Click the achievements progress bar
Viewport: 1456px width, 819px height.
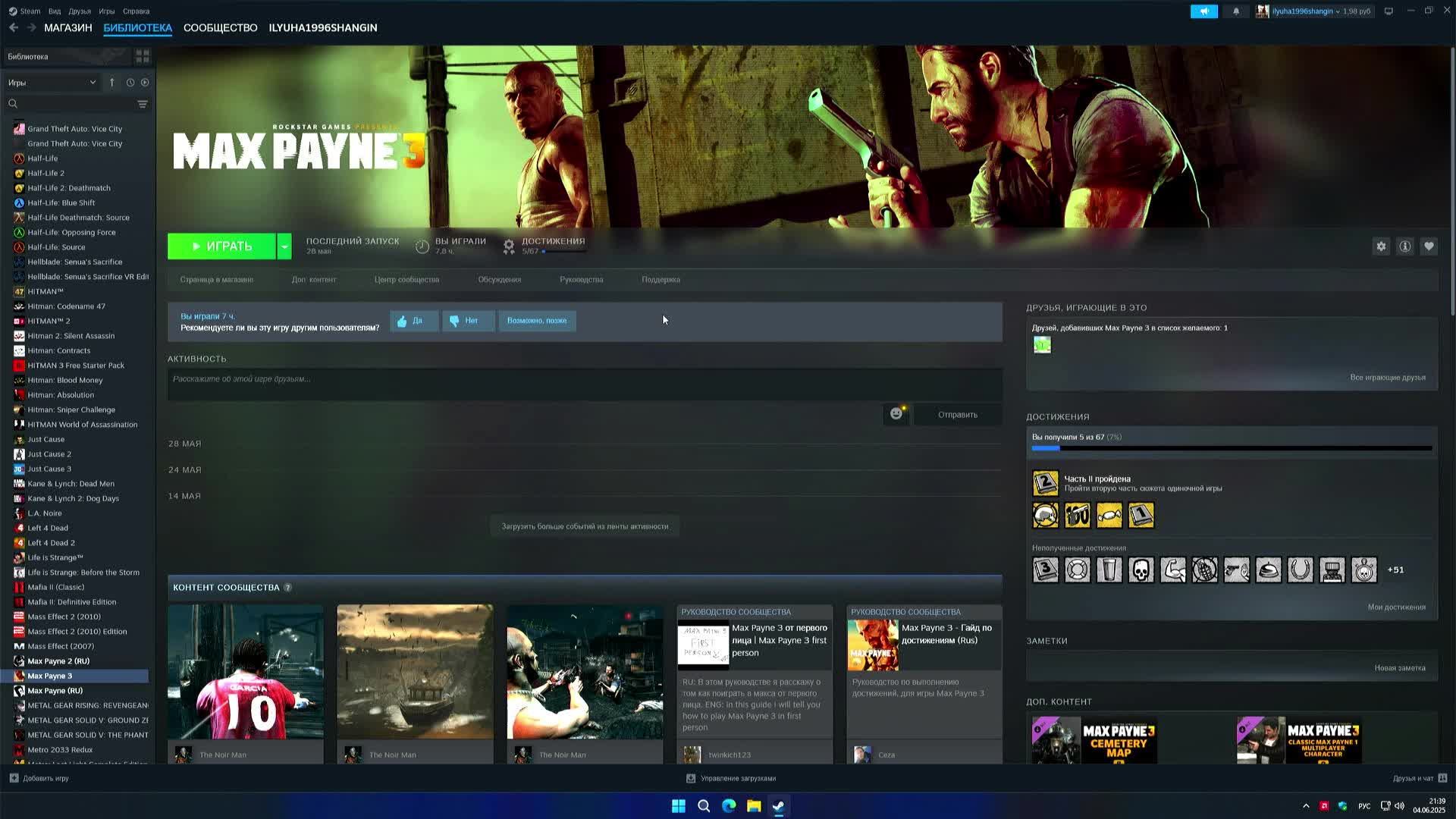click(1232, 448)
